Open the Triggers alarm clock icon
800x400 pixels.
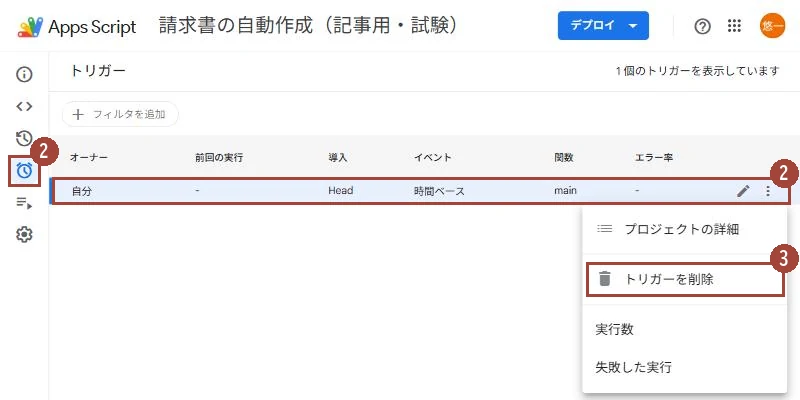coord(24,170)
